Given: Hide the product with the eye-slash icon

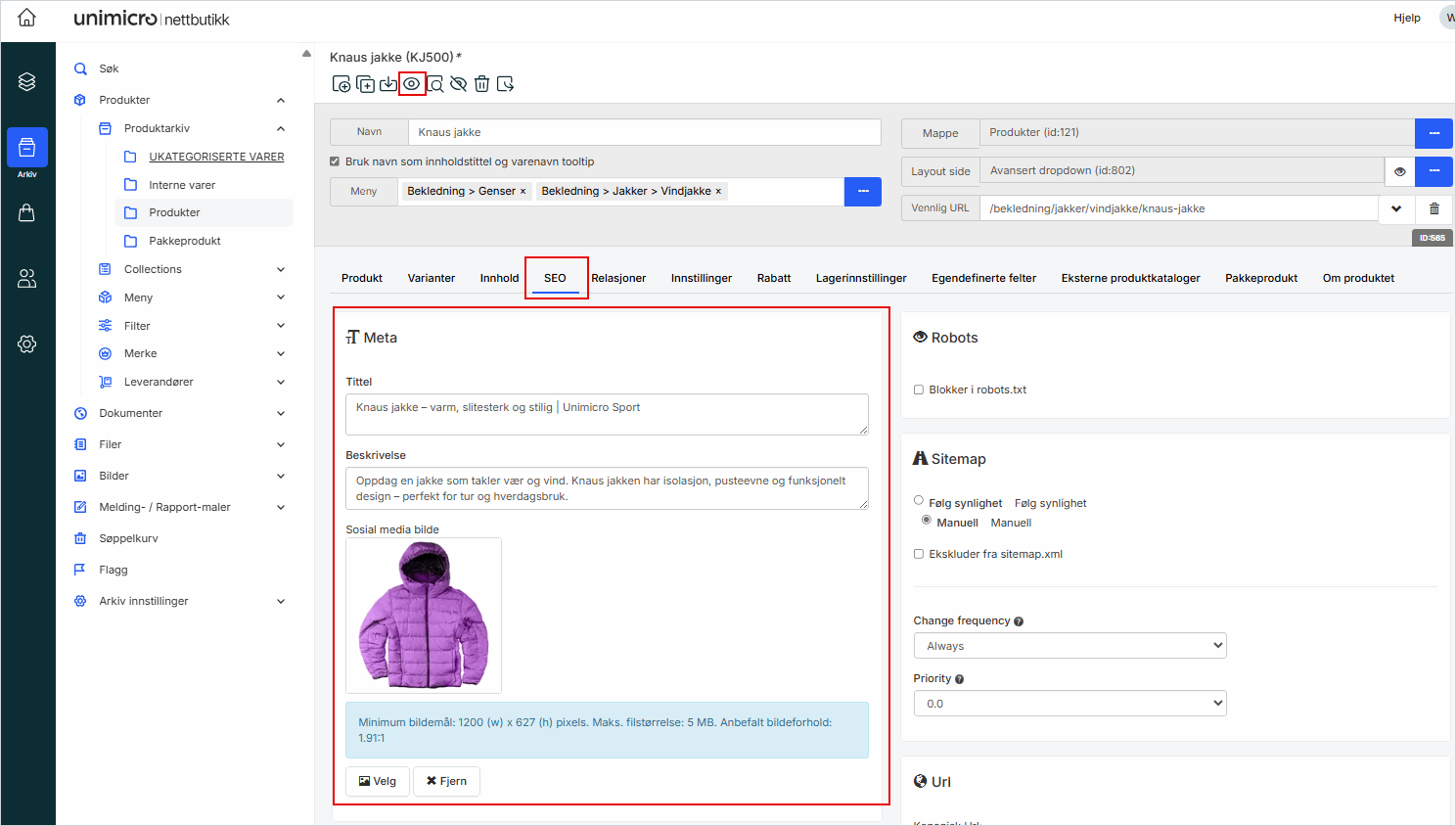Looking at the screenshot, I should (x=458, y=83).
